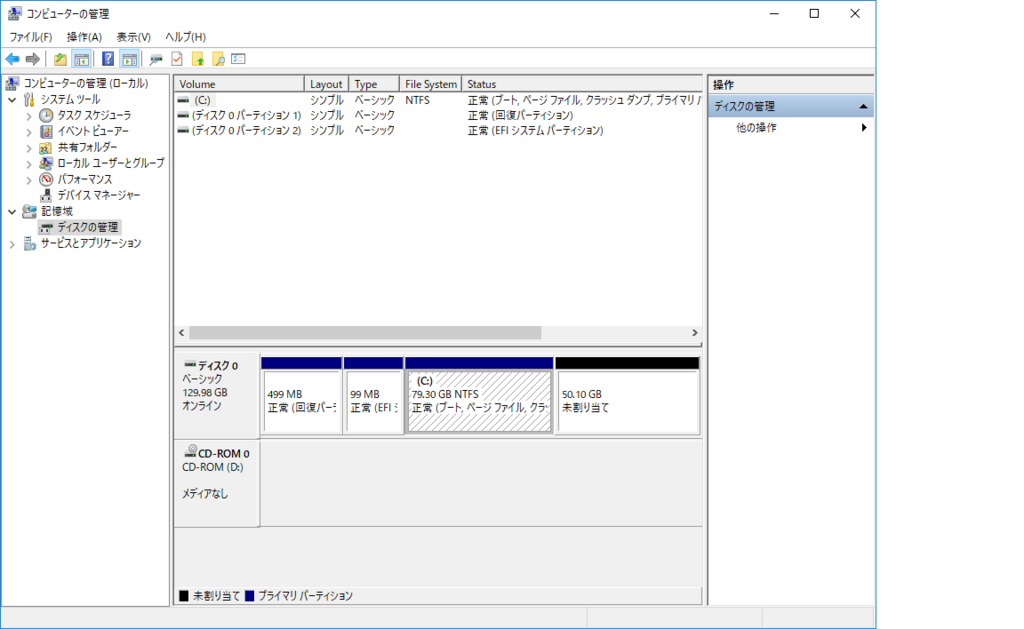Expand the サービスとアプリケーション chevron
This screenshot has width=1024, height=629.
(12, 244)
